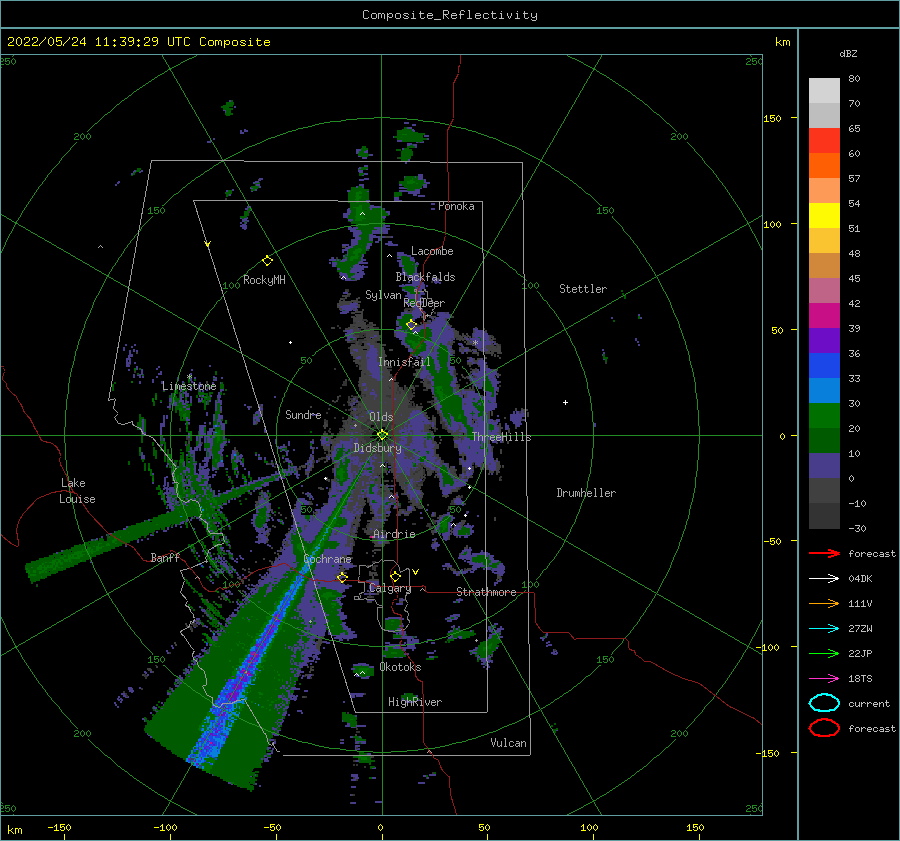
Task: Click the Calgary label
Action: 390,588
